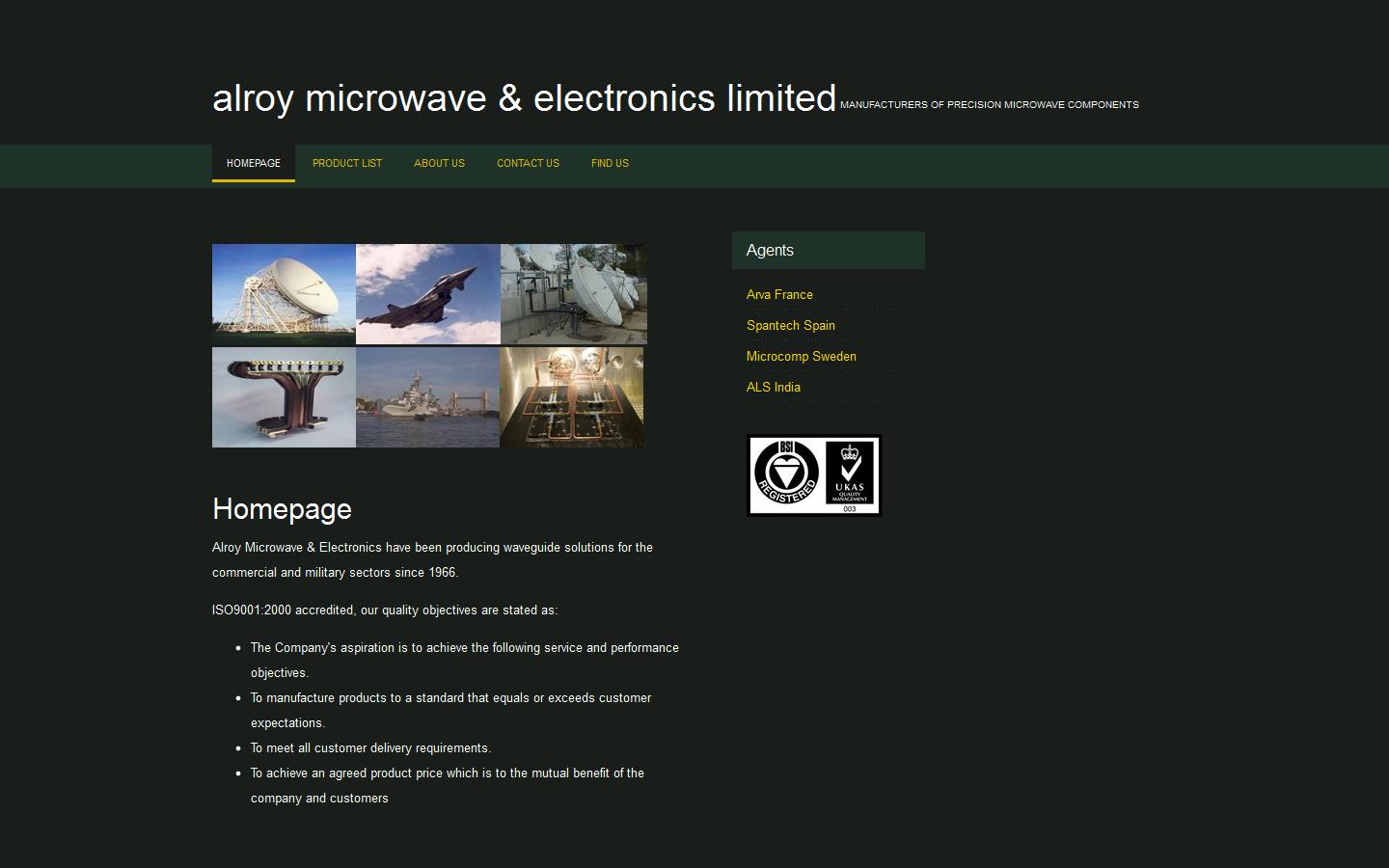
Task: Open the Arva France agent link
Action: click(779, 294)
